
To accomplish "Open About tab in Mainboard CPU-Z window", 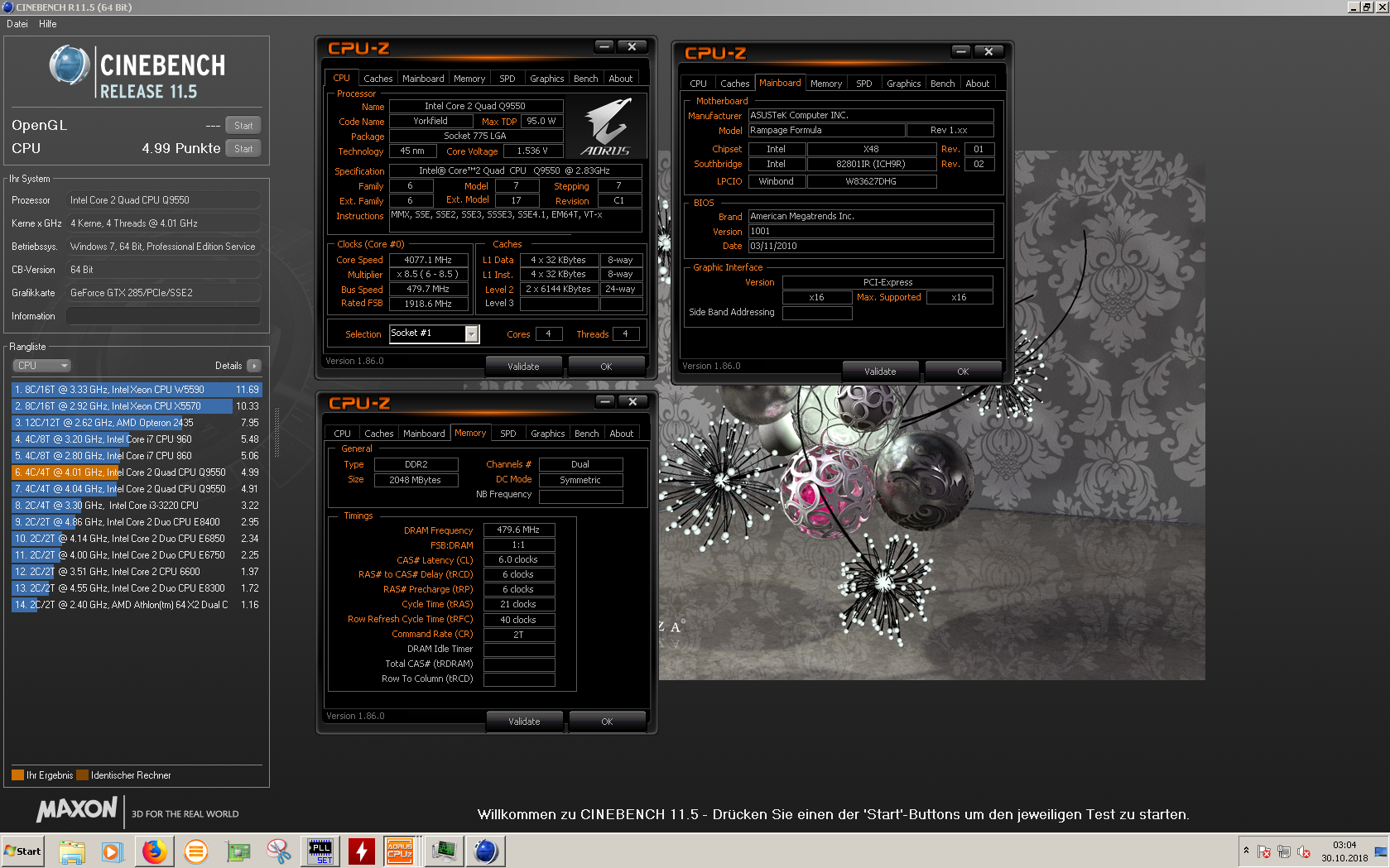I will [x=978, y=84].
